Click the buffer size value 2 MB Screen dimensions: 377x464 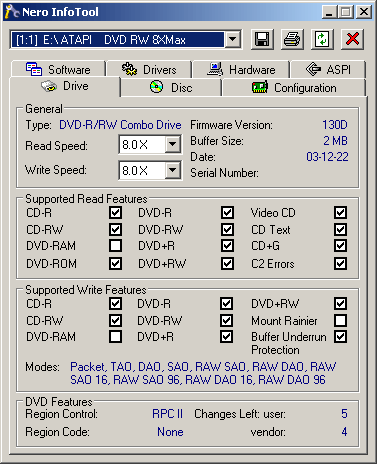(335, 141)
